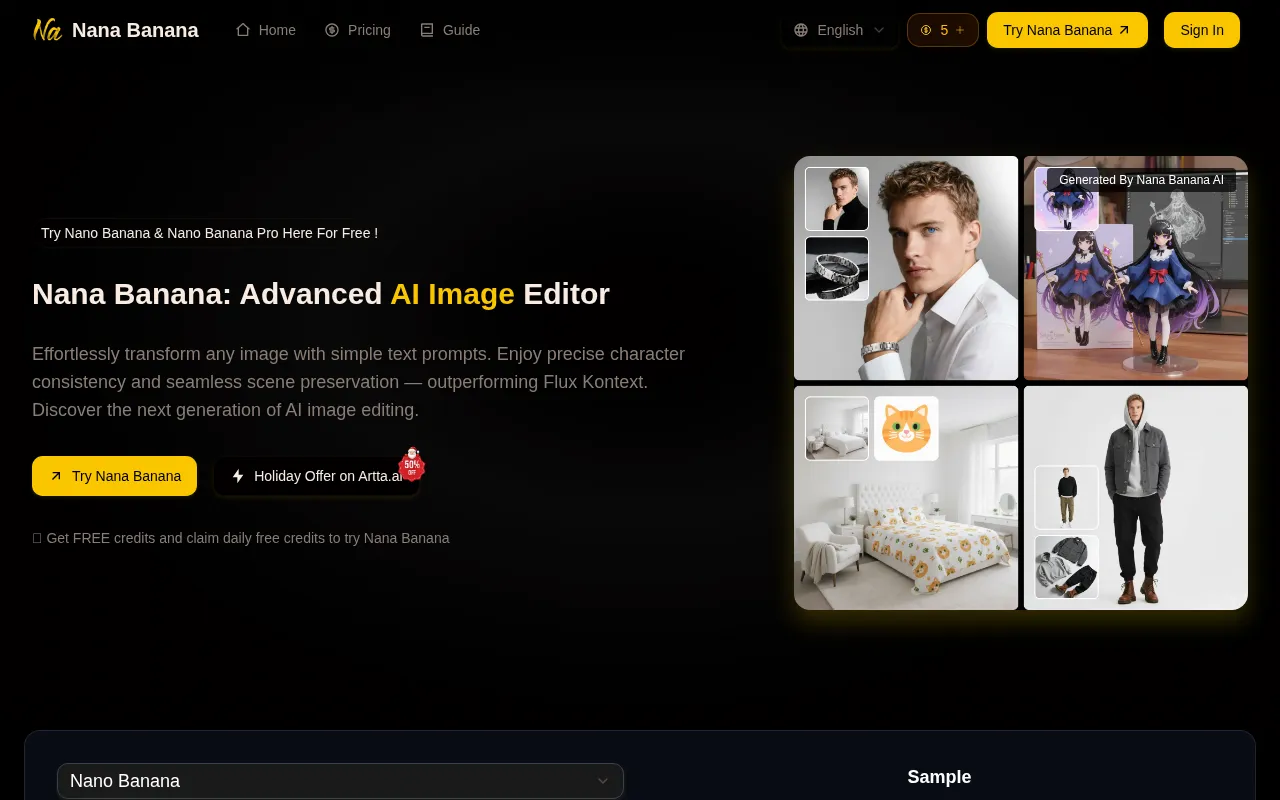Image resolution: width=1280 pixels, height=800 pixels.
Task: Click the Nana Banana logo icon
Action: [x=47, y=30]
